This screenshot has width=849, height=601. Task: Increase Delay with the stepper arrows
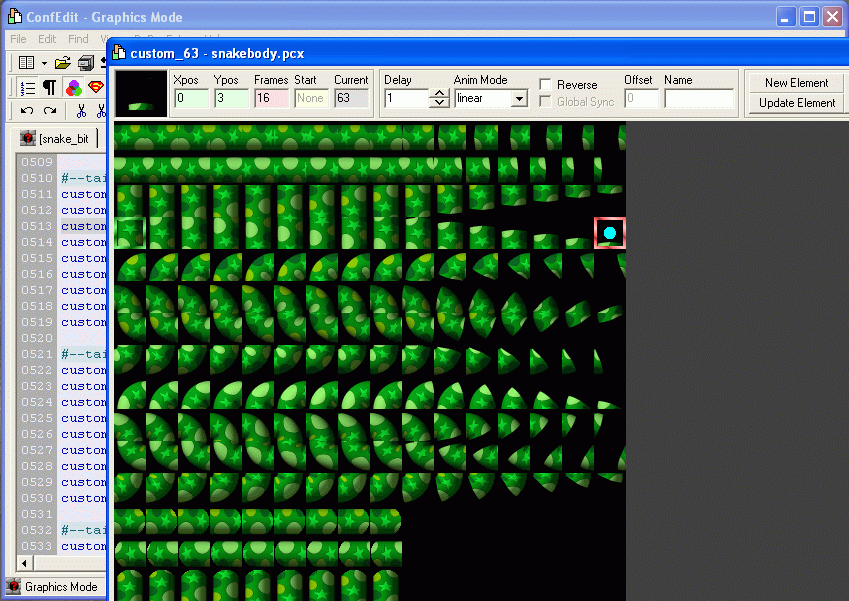pyautogui.click(x=439, y=94)
